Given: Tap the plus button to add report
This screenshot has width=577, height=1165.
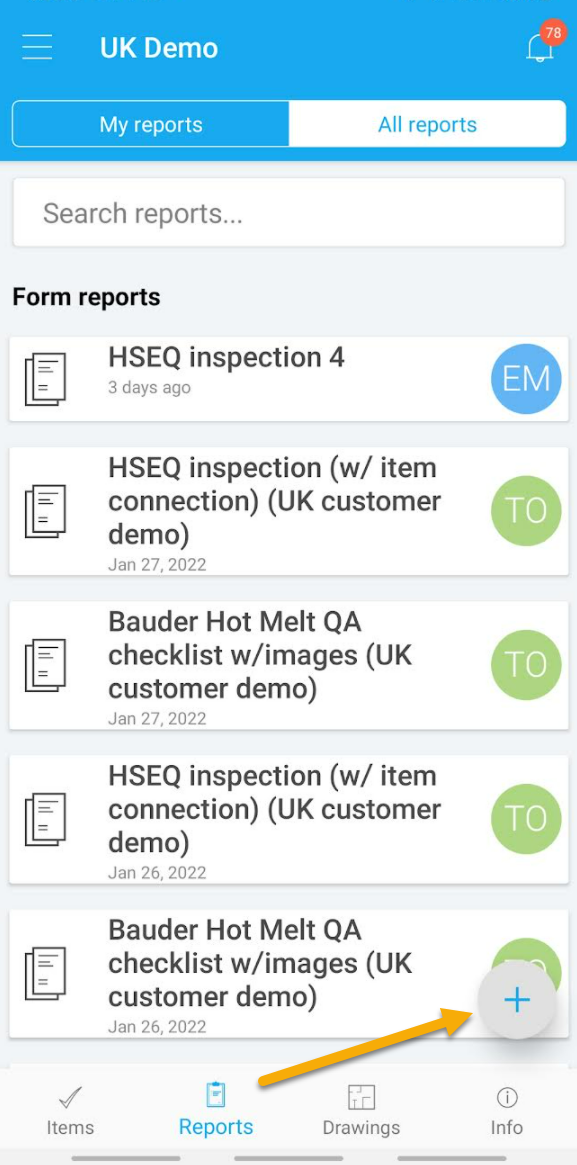Looking at the screenshot, I should pos(517,1000).
